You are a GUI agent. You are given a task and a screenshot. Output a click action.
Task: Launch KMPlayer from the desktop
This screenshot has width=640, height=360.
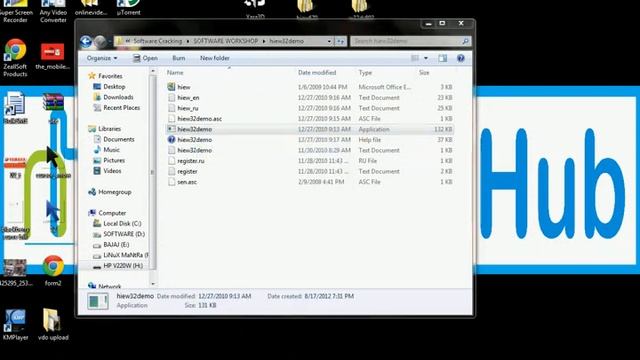(16, 324)
